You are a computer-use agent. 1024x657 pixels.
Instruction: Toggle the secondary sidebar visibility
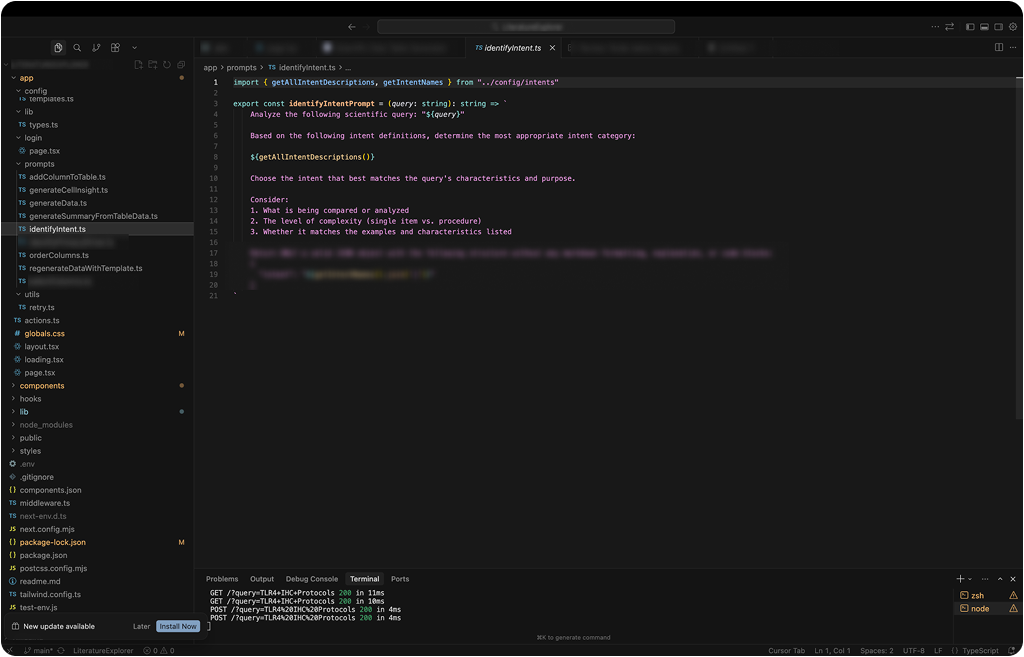tap(998, 27)
